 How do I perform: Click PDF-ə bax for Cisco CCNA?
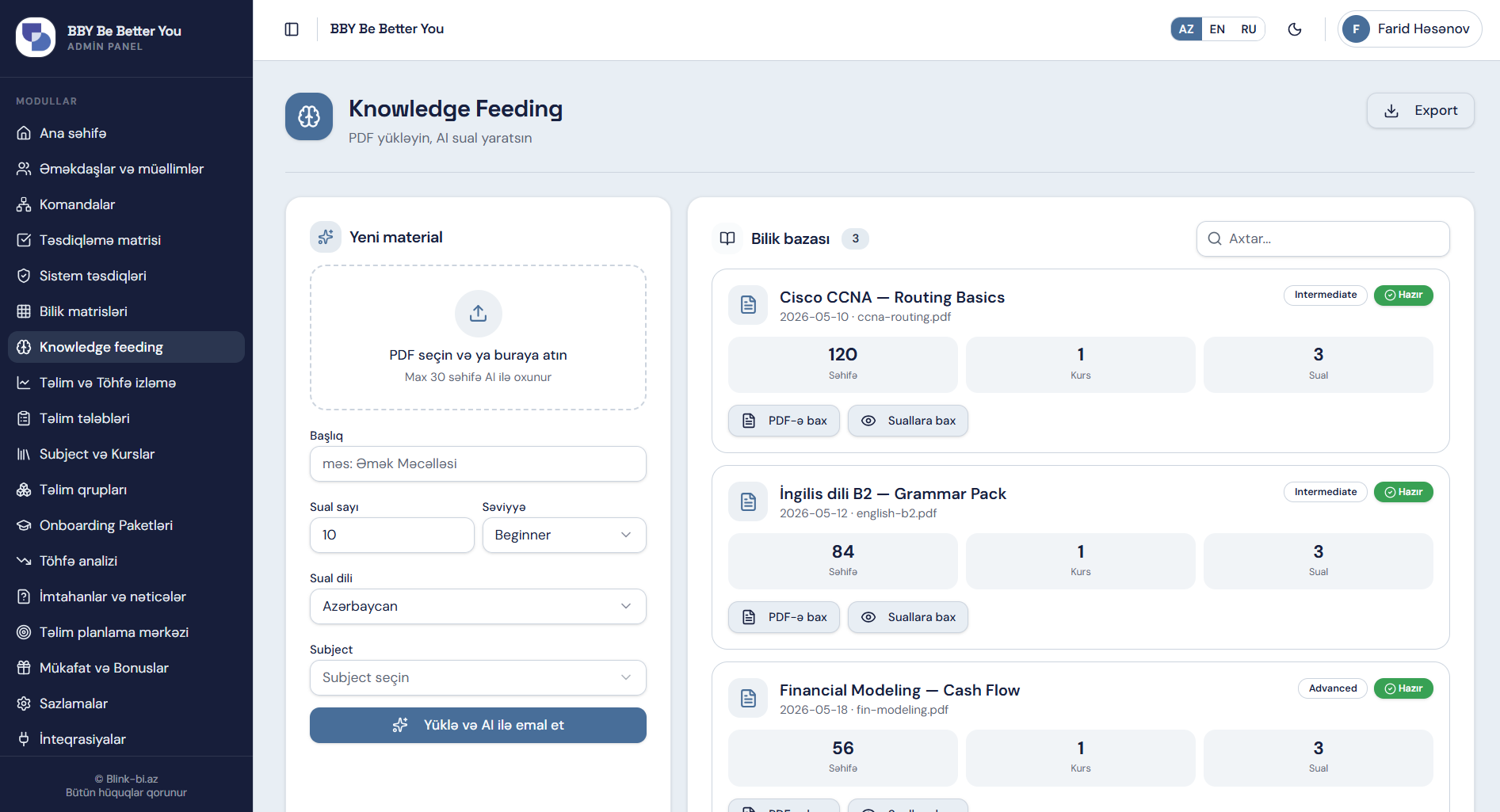pyautogui.click(x=784, y=421)
